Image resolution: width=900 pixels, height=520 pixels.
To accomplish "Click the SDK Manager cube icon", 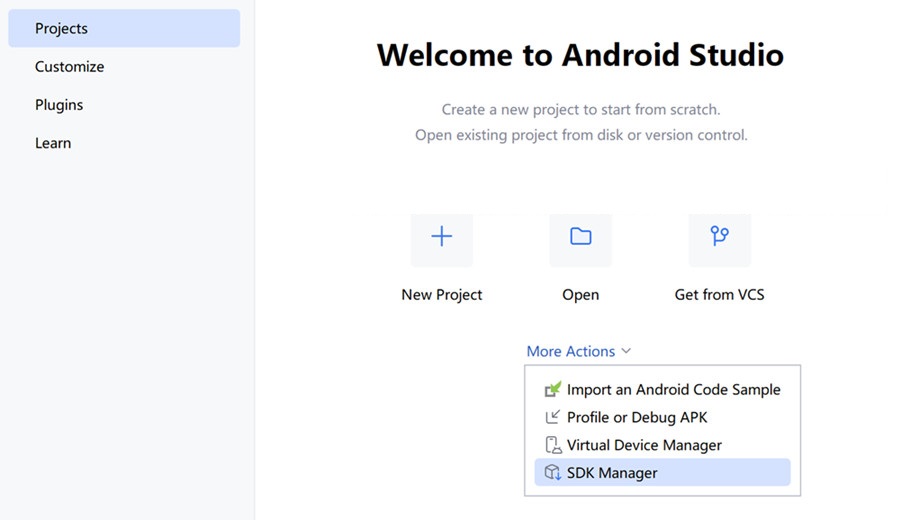I will coord(552,473).
